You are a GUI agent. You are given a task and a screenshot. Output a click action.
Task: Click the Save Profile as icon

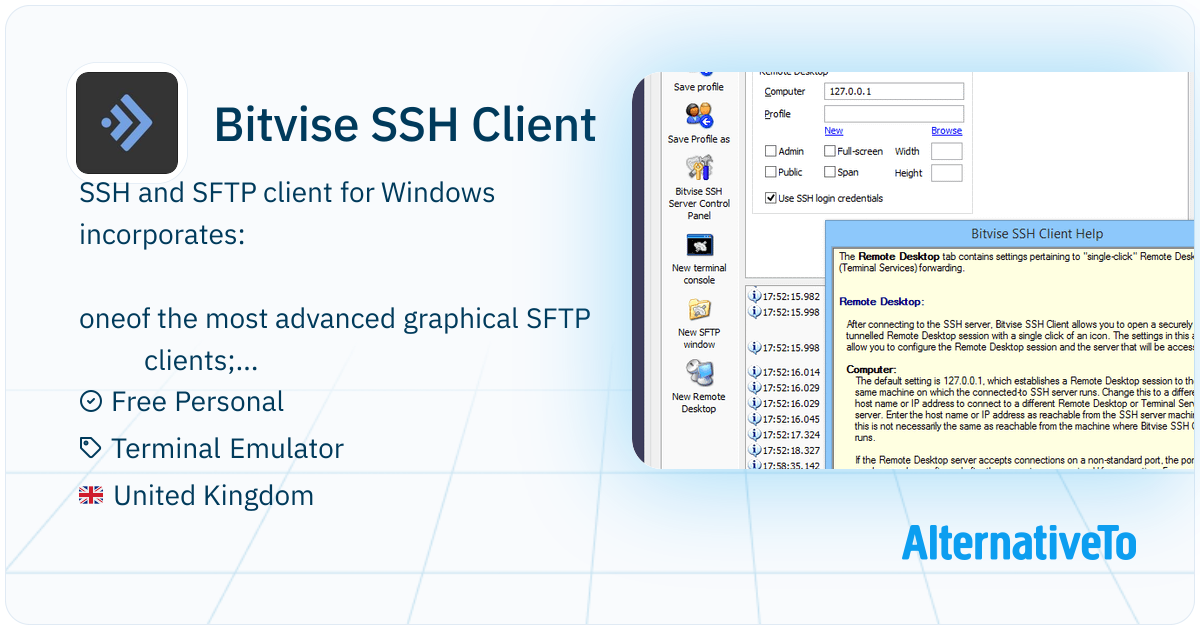[x=699, y=115]
